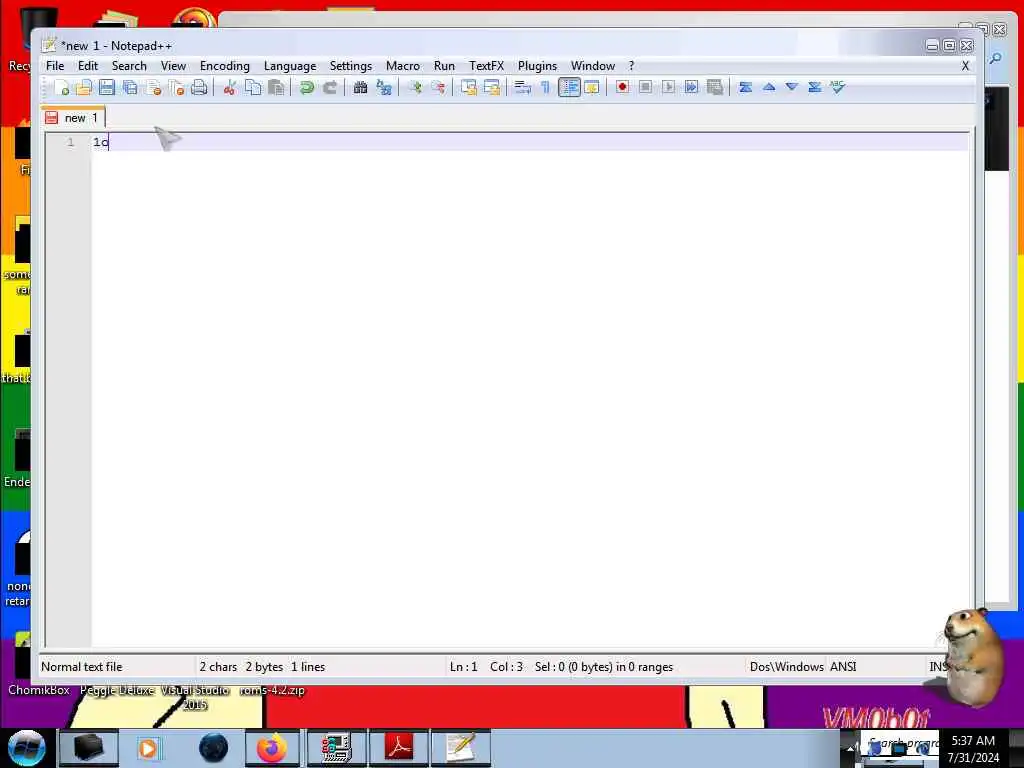Toggle synchronize horizontal scrolling icon

[491, 87]
